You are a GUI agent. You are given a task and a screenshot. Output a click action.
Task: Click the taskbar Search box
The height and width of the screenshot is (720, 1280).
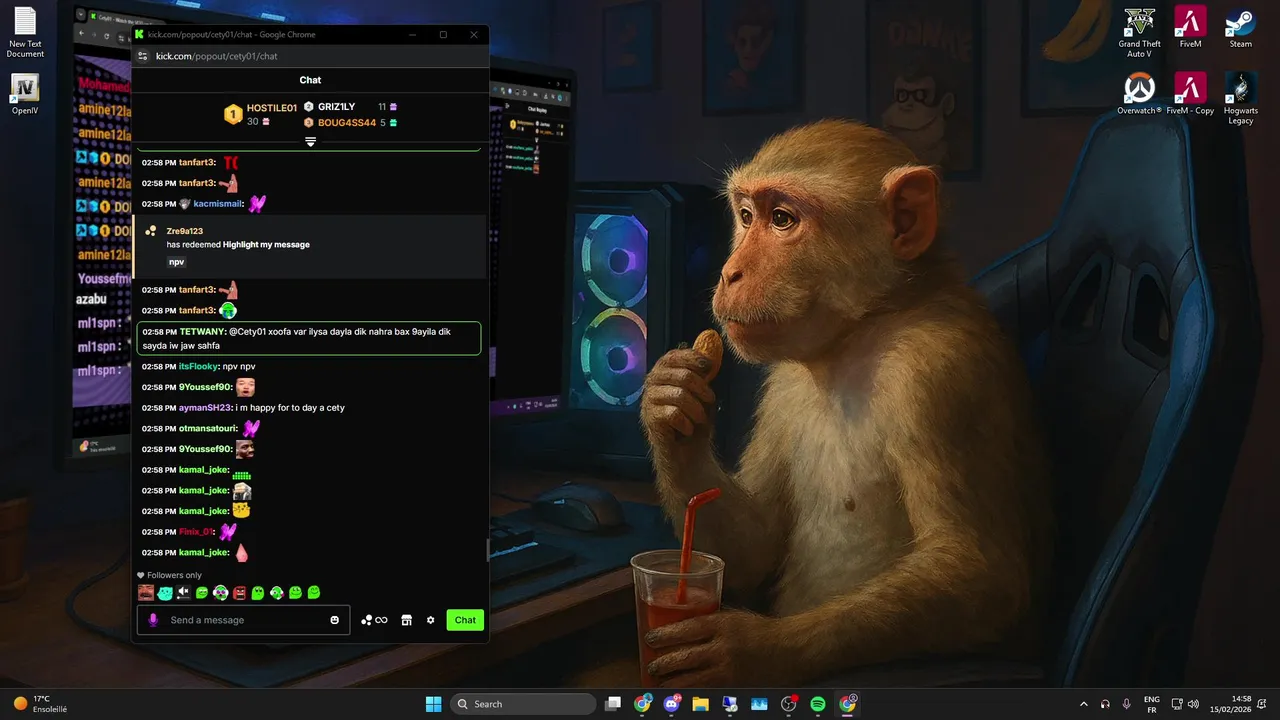point(523,704)
